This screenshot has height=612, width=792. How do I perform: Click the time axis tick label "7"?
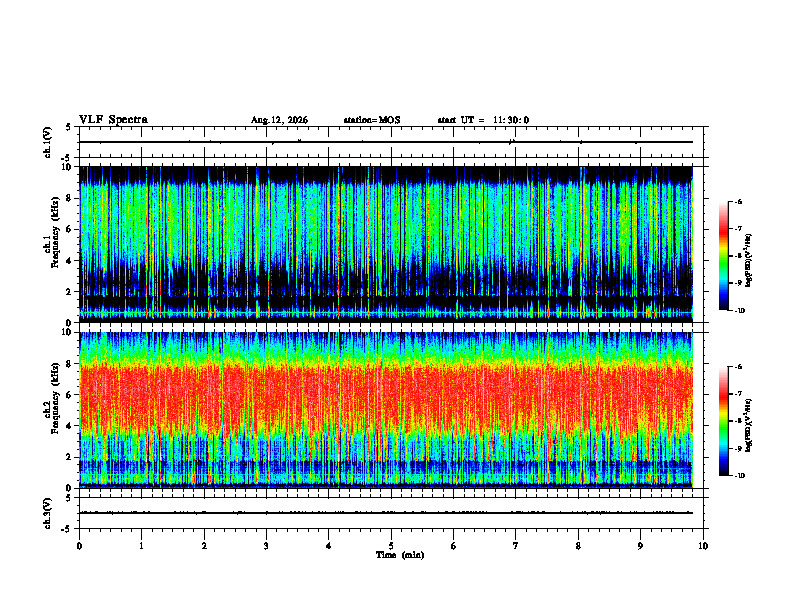516,546
